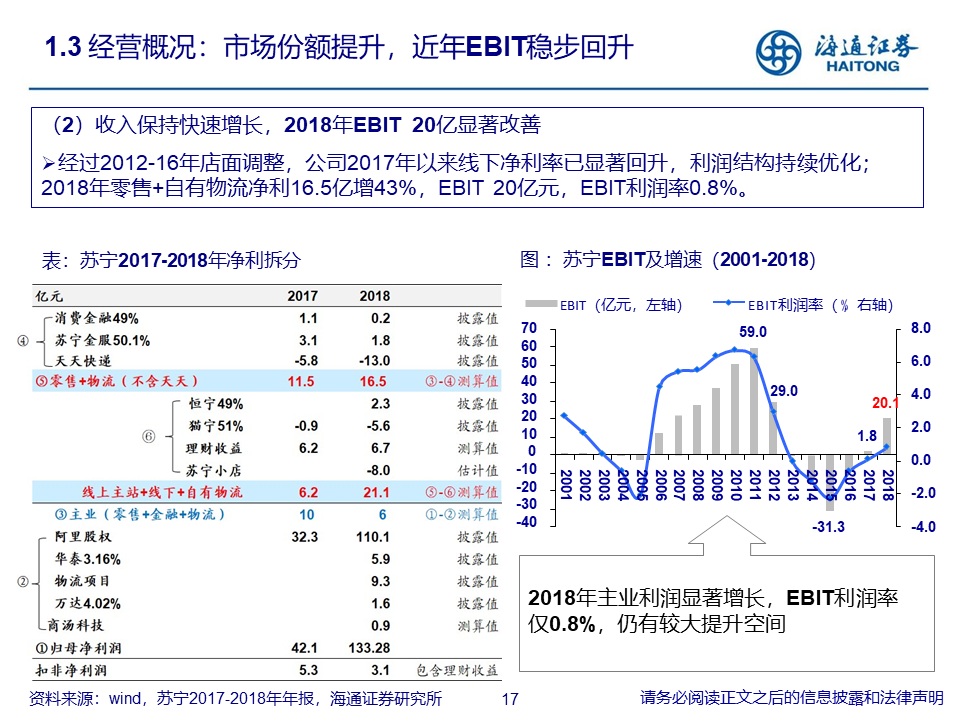Click the 阿里股权 row label
The height and width of the screenshot is (720, 960).
pyautogui.click(x=83, y=537)
